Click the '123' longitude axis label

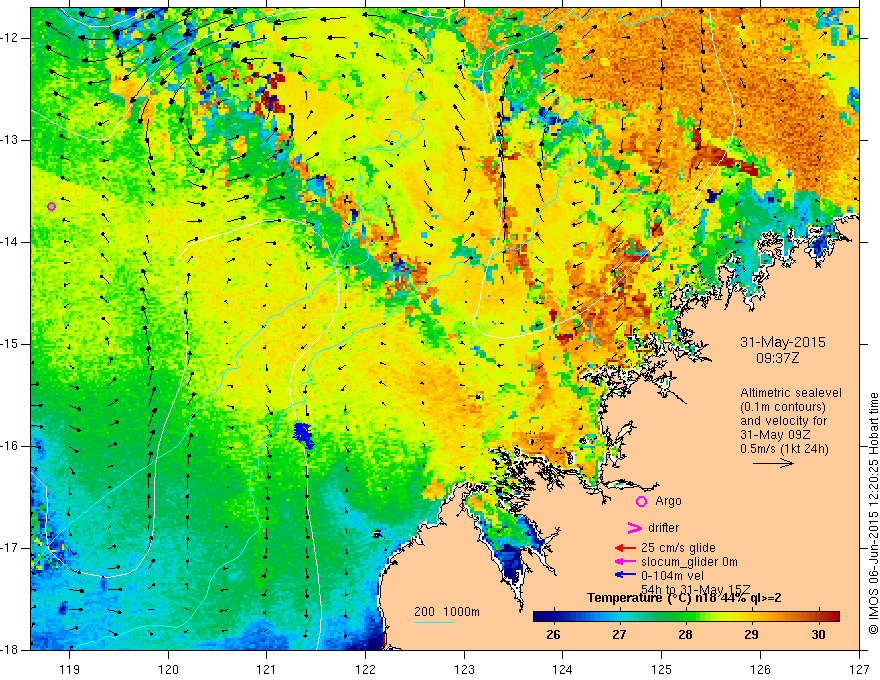[464, 669]
